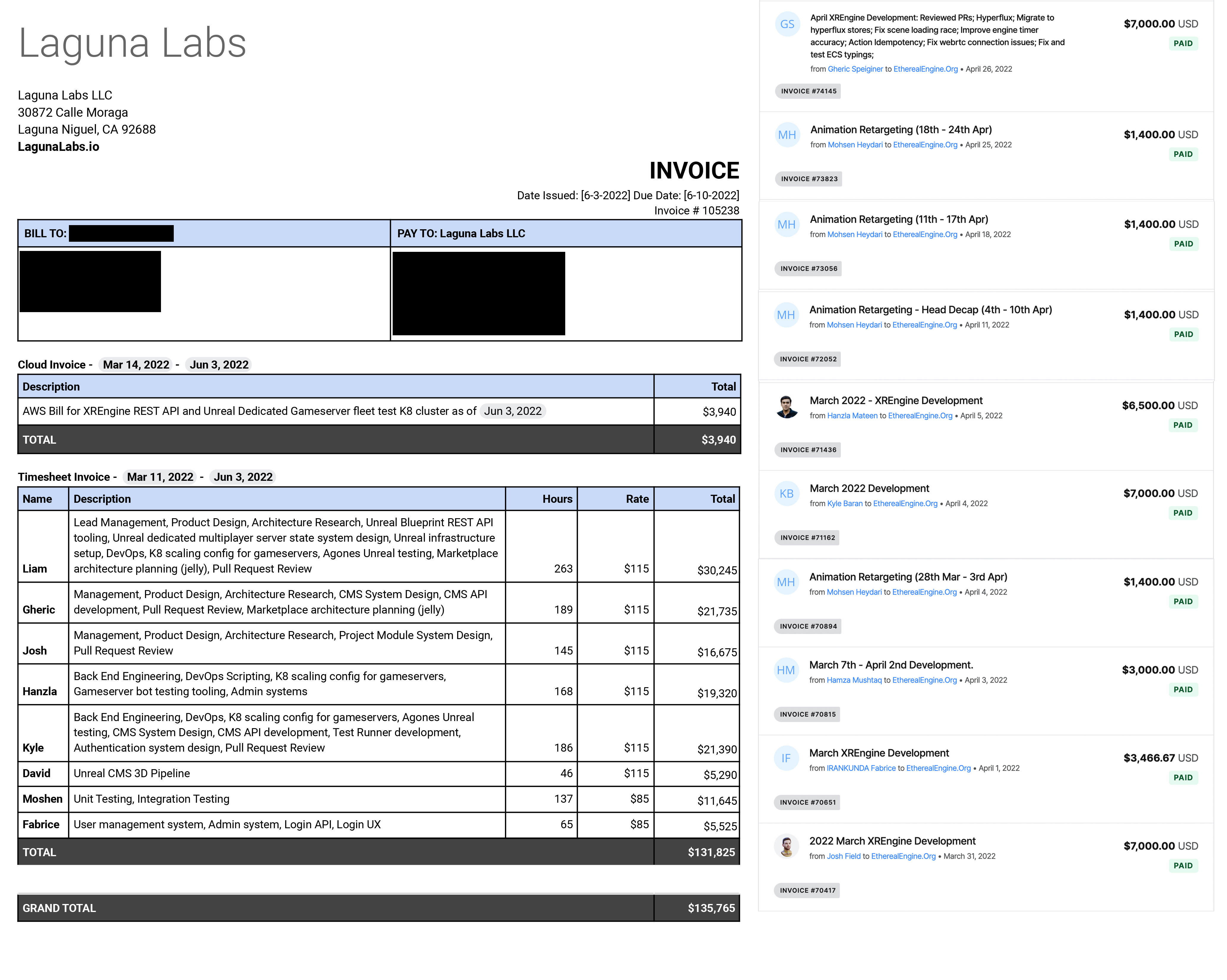Click the INVOICE #71162 tag

pos(808,538)
